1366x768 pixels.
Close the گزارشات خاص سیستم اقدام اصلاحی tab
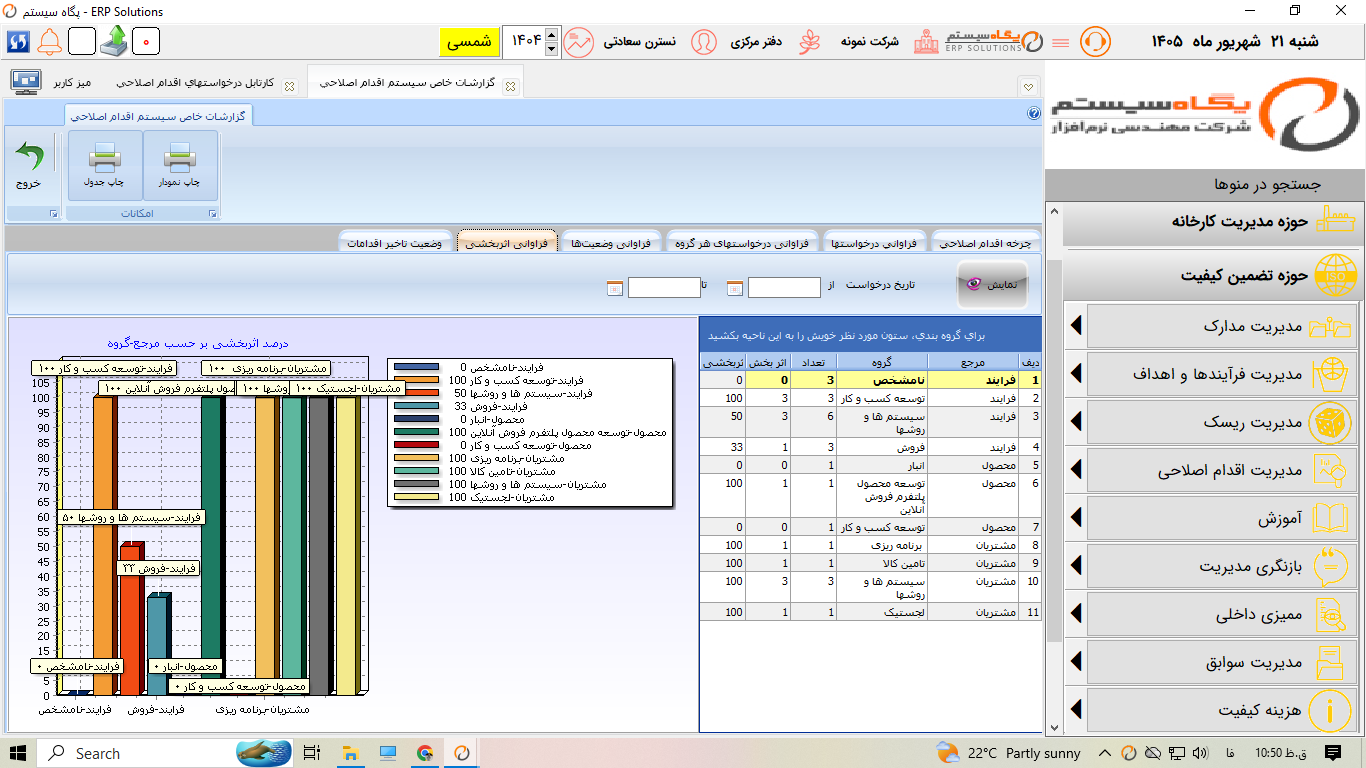tap(511, 86)
